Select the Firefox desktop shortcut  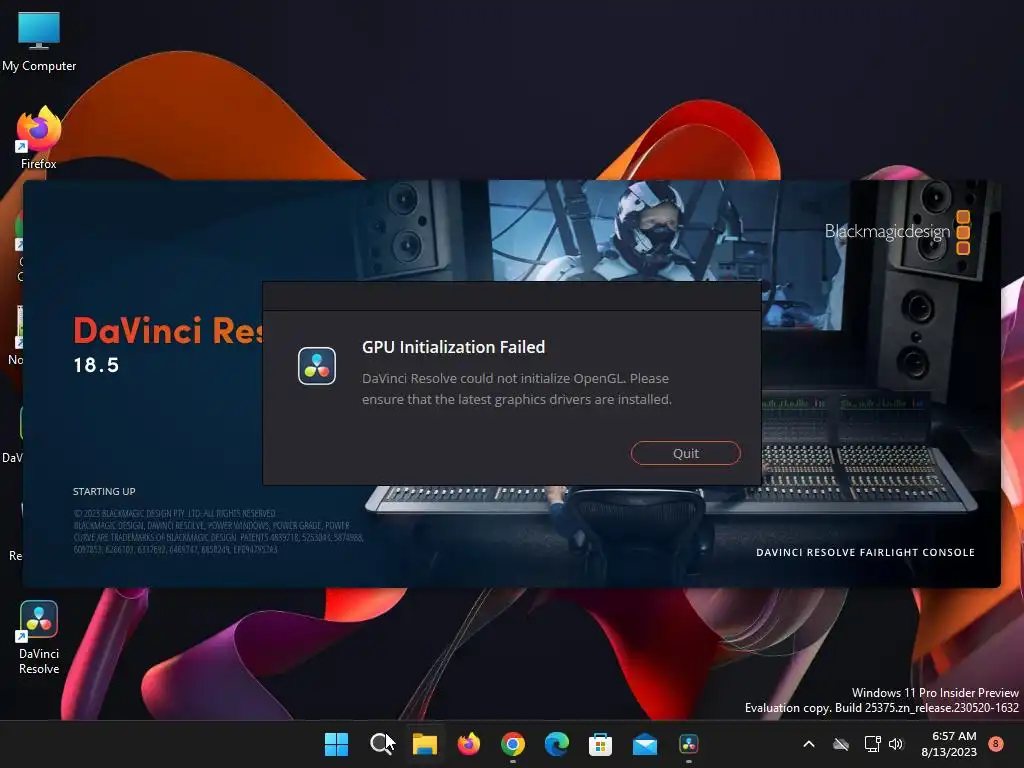pyautogui.click(x=39, y=138)
